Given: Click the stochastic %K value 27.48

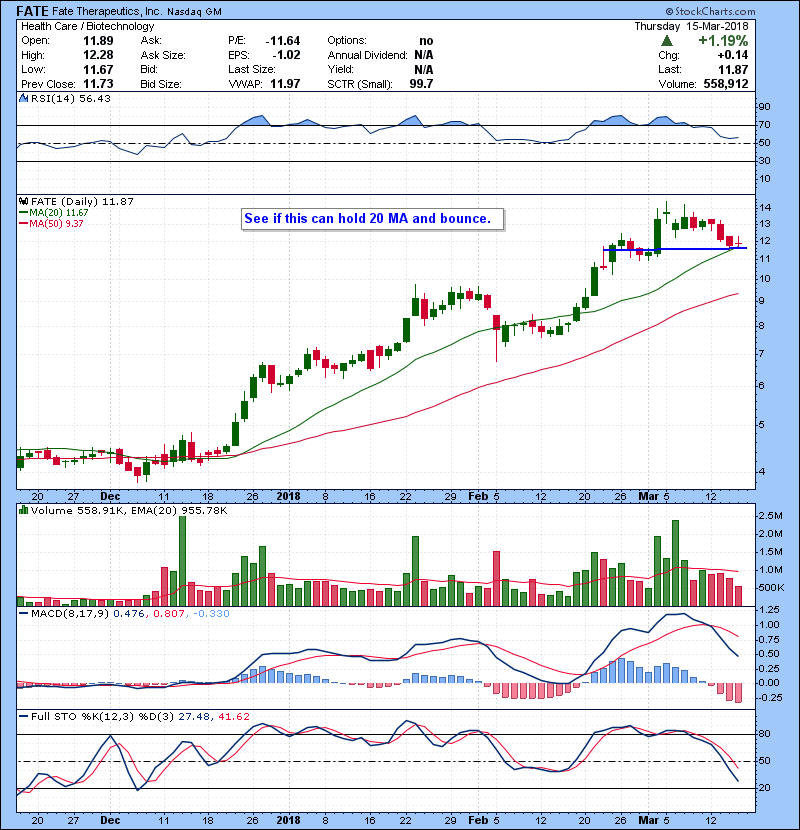Looking at the screenshot, I should click(194, 717).
